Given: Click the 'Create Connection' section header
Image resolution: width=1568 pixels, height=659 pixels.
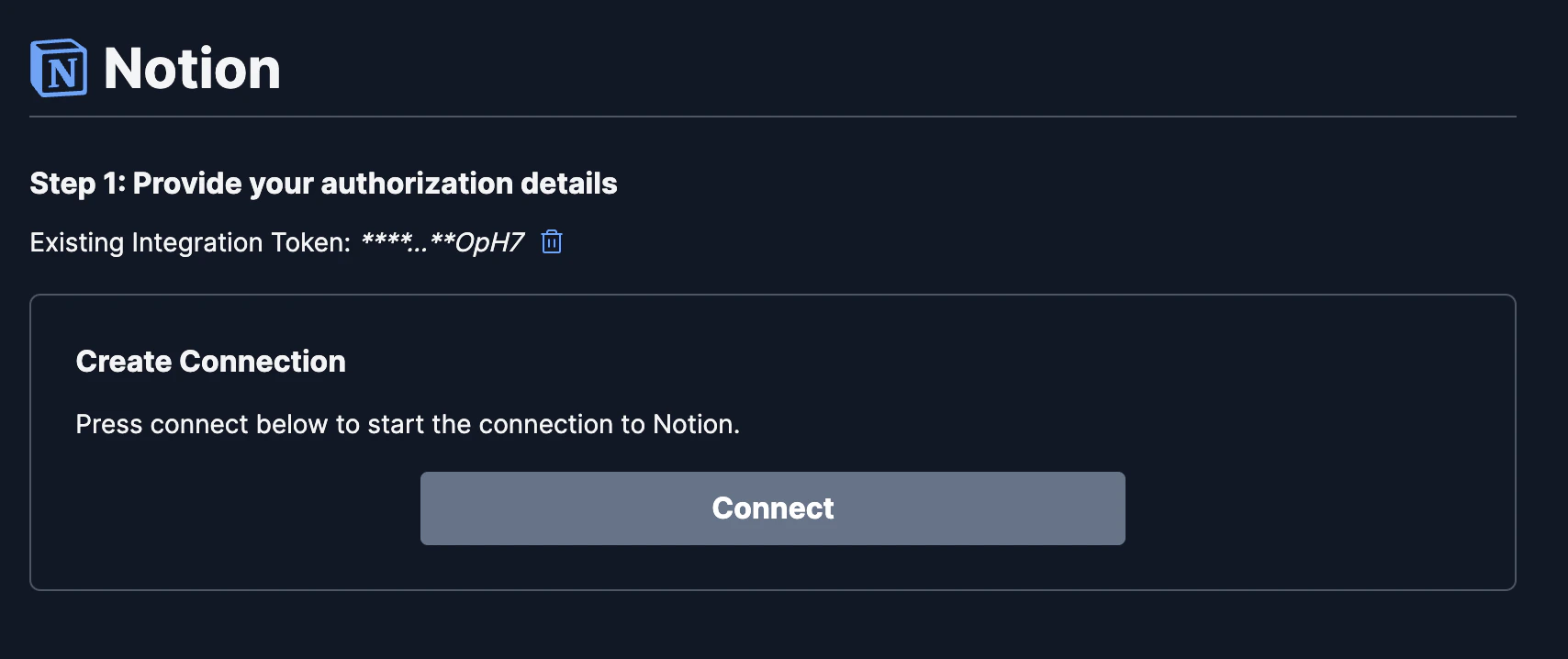Looking at the screenshot, I should 211,361.
